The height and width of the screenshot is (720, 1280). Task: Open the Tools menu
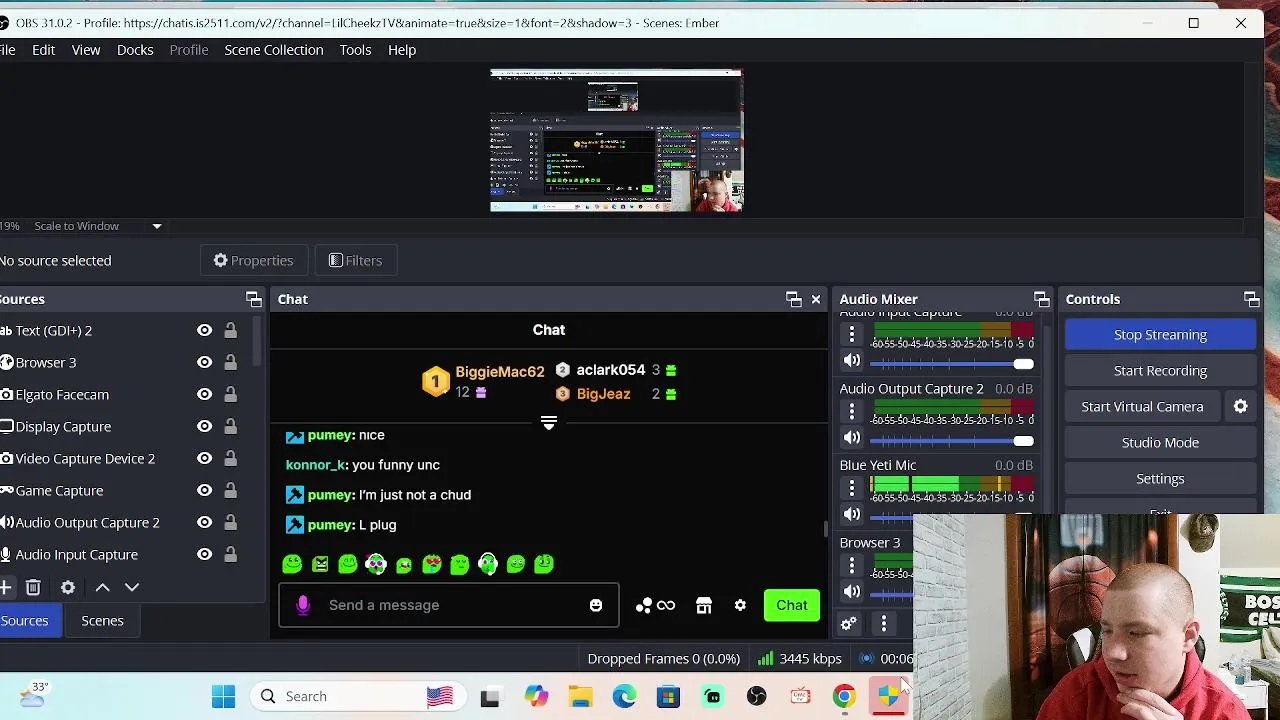355,50
